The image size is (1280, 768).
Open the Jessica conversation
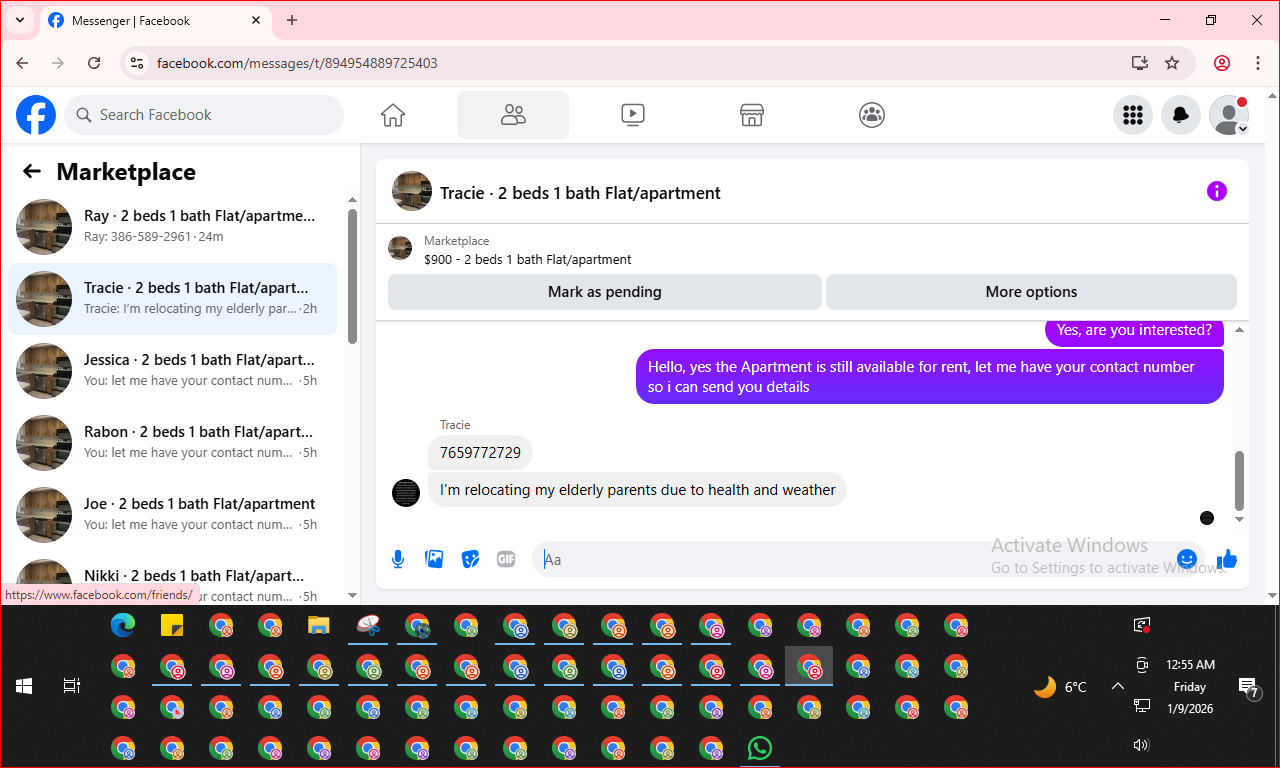[172, 371]
